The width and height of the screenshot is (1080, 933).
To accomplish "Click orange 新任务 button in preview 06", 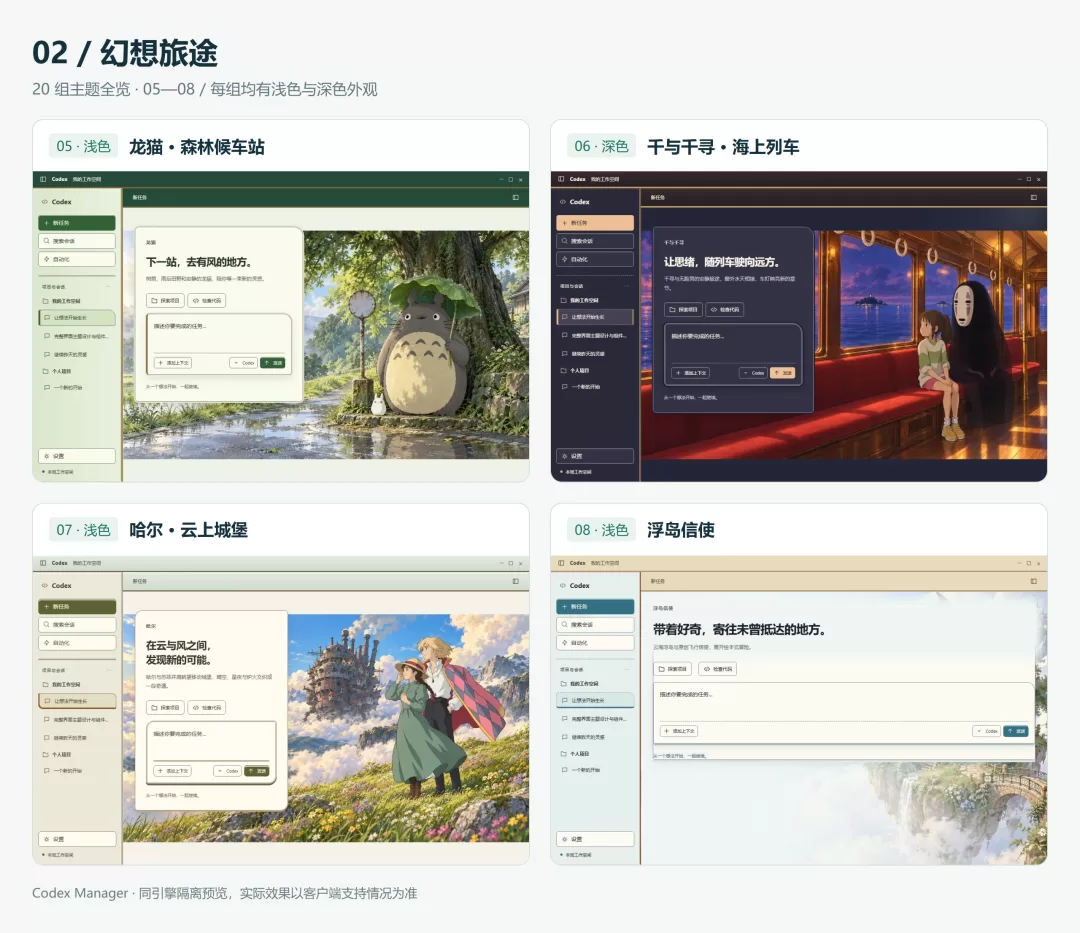I will click(595, 223).
